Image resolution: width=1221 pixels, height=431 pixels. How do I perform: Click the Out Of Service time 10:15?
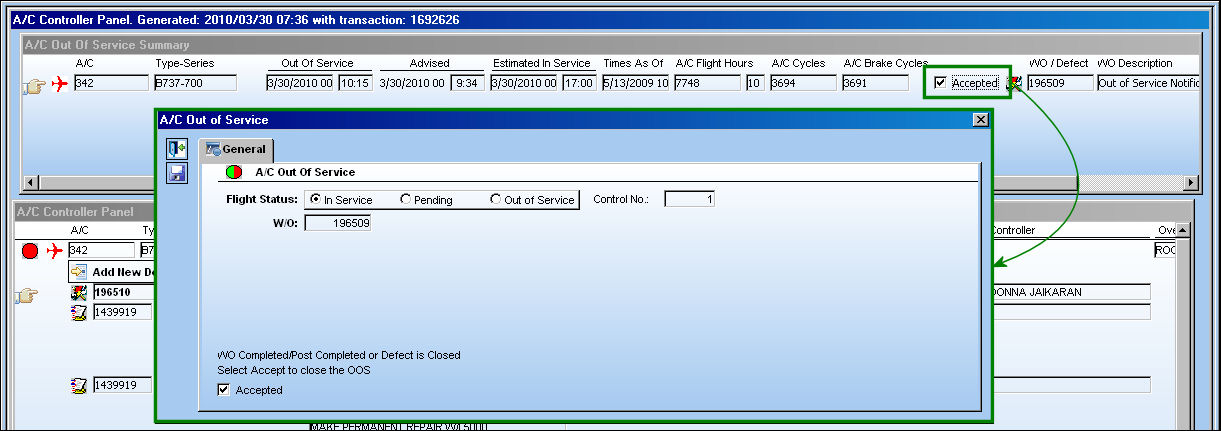click(355, 83)
